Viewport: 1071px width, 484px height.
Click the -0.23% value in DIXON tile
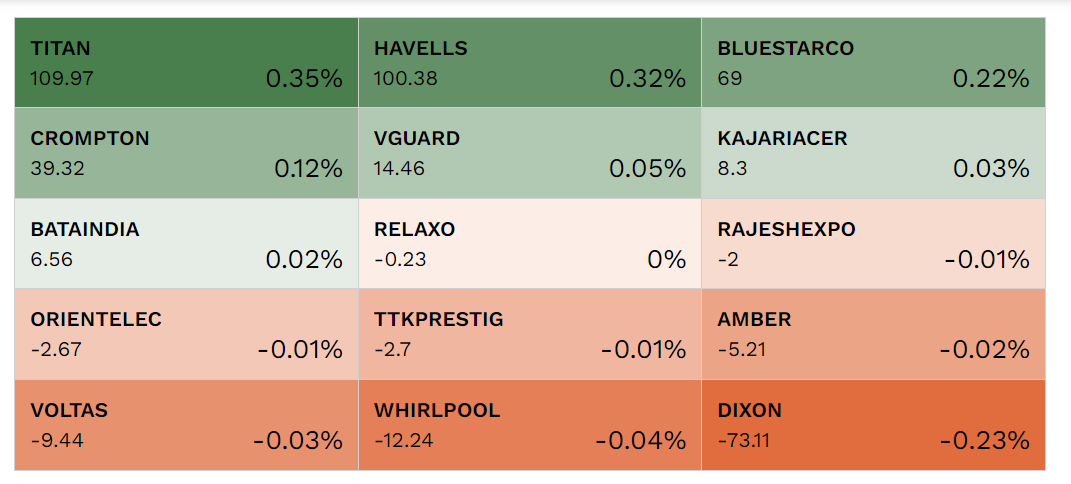tap(984, 440)
